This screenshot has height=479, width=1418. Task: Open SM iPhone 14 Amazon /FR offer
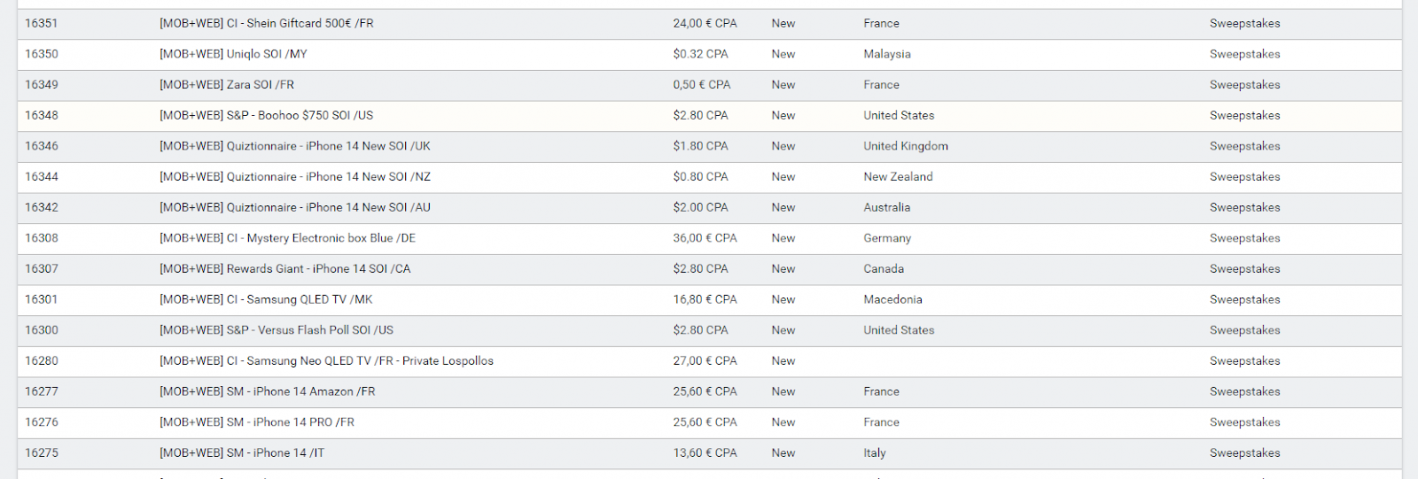click(267, 391)
